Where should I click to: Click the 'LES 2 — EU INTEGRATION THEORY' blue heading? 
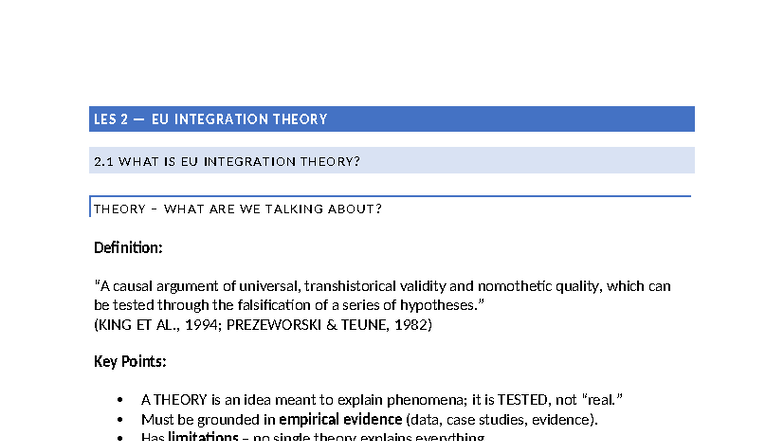(x=210, y=119)
